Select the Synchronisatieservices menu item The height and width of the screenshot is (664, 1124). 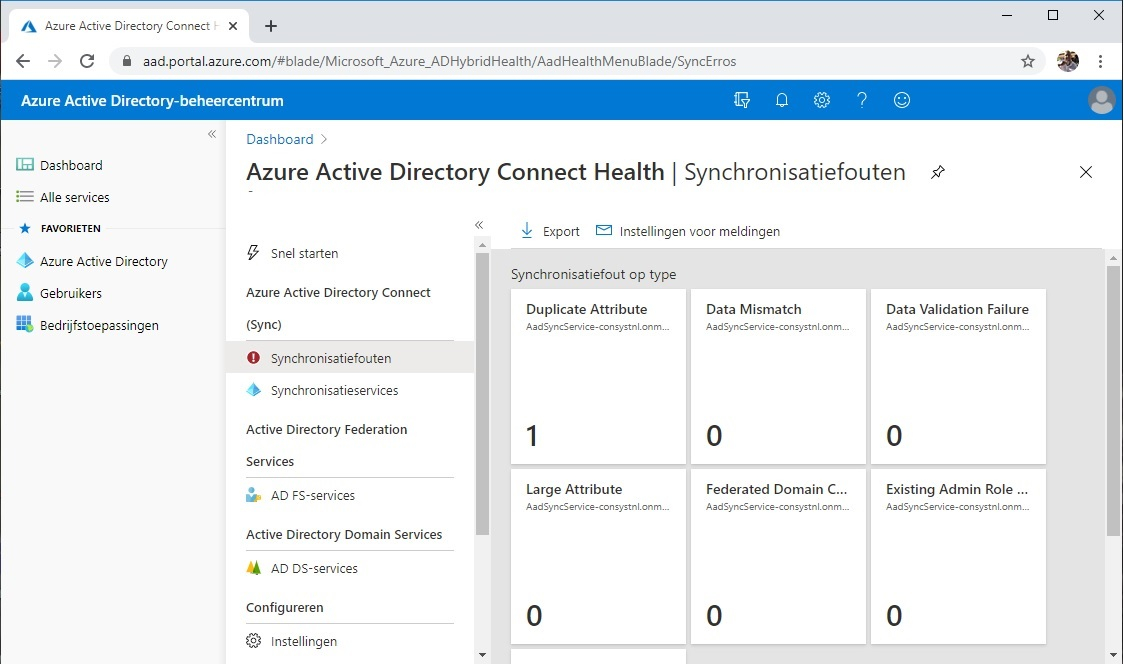(x=333, y=390)
